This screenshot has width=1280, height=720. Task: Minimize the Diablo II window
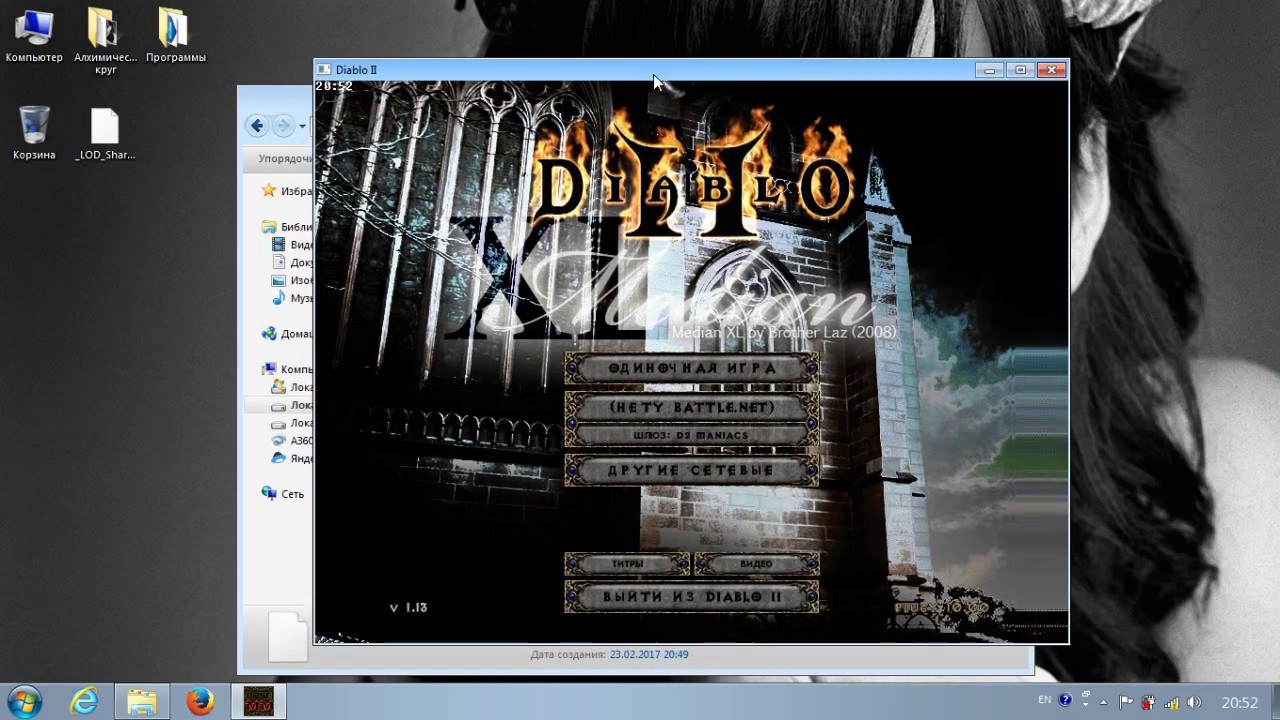point(989,70)
